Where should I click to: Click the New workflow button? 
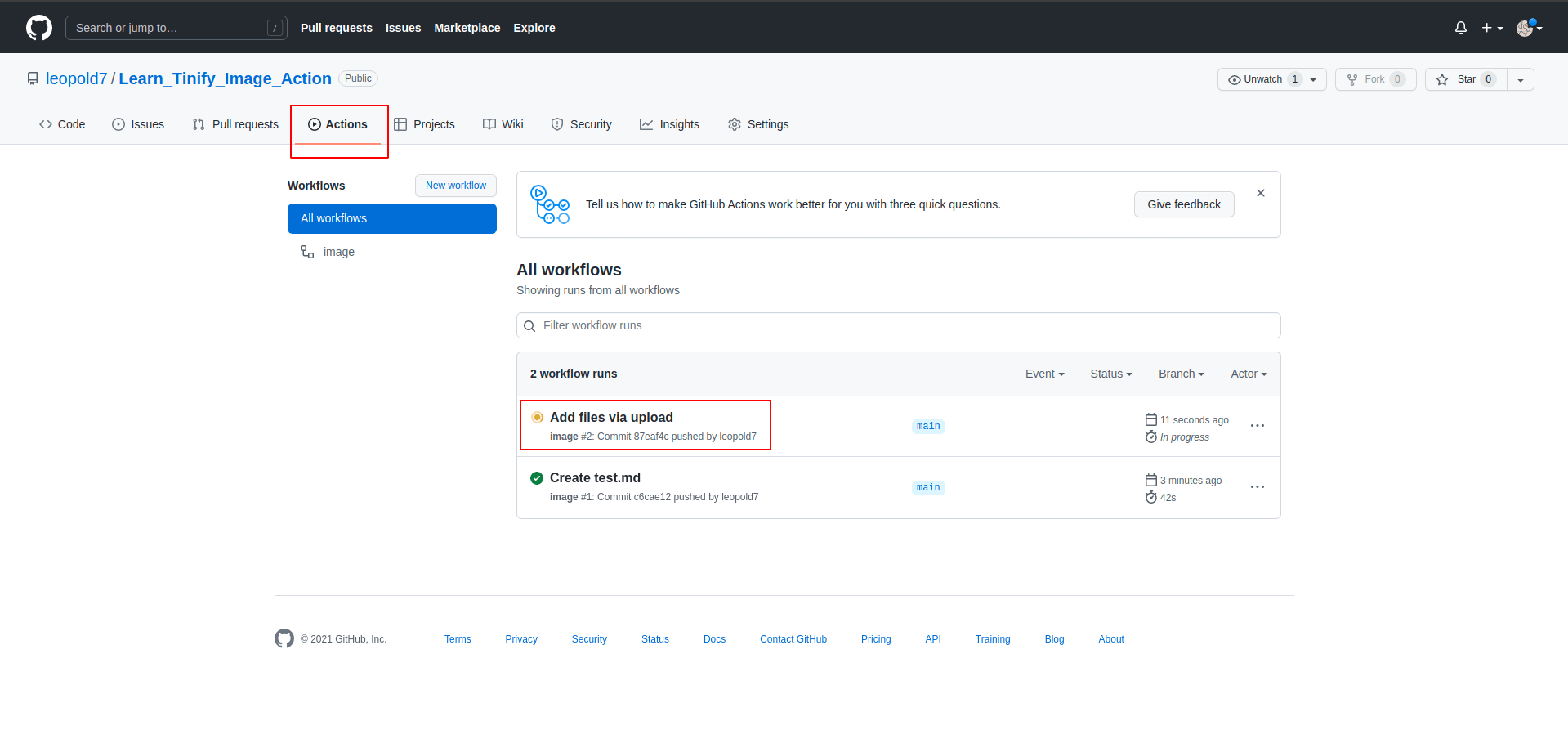pos(455,186)
